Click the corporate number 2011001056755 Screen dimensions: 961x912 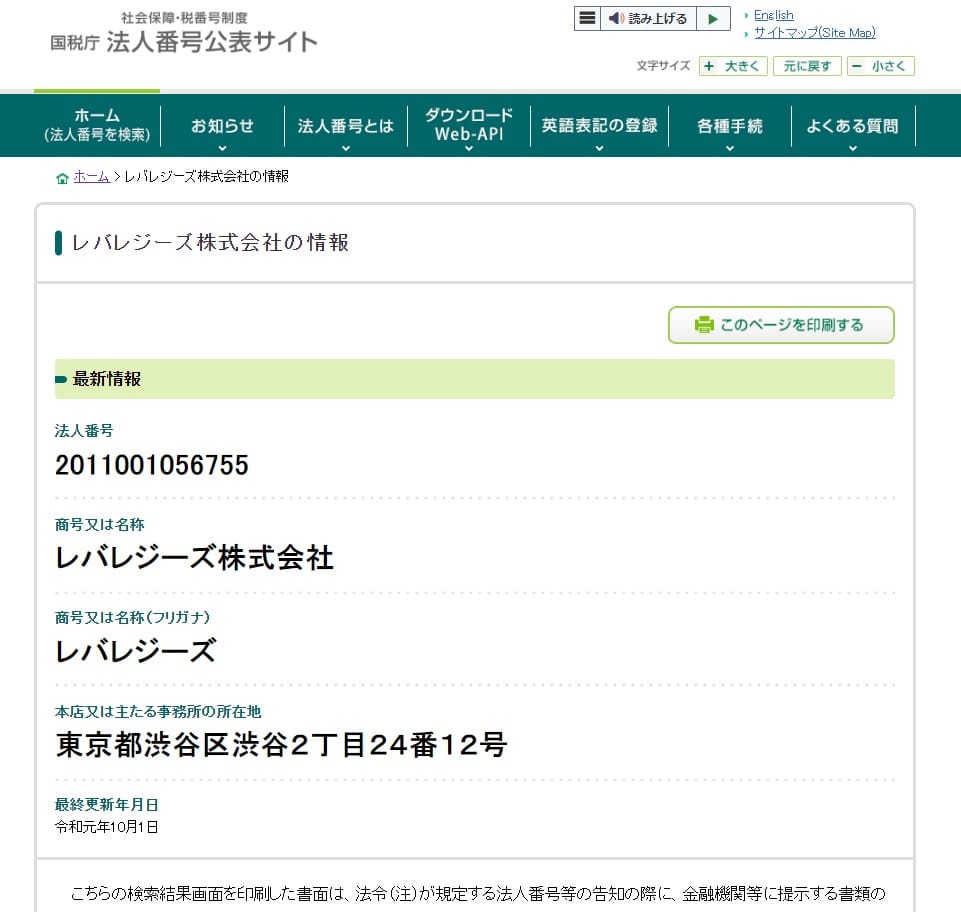click(x=152, y=465)
